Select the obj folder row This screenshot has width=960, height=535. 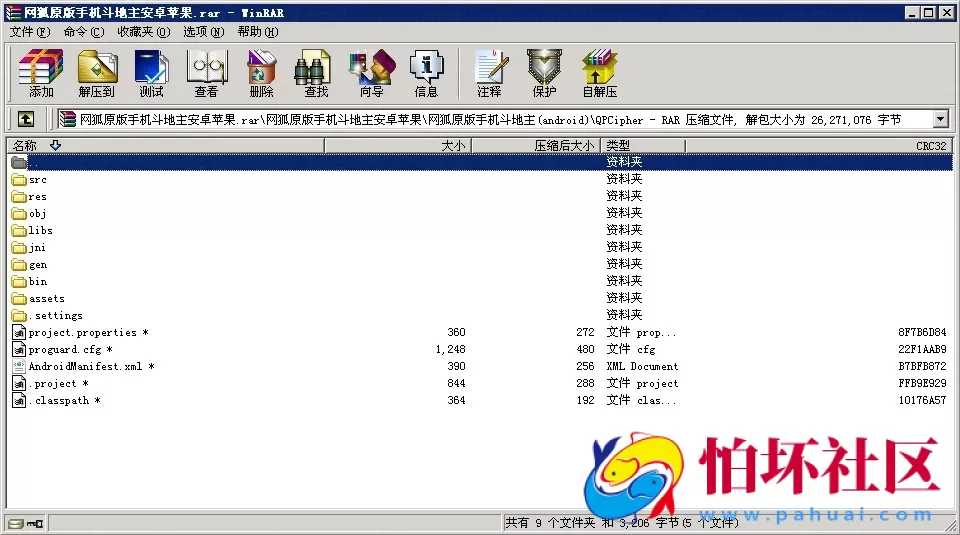point(480,214)
